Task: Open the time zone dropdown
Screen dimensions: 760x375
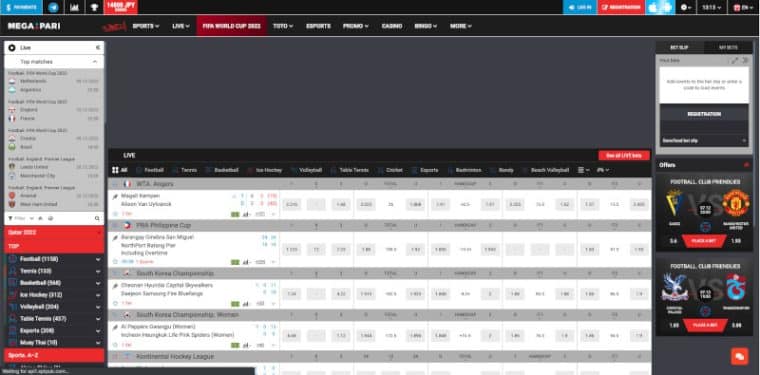Action: [712, 7]
